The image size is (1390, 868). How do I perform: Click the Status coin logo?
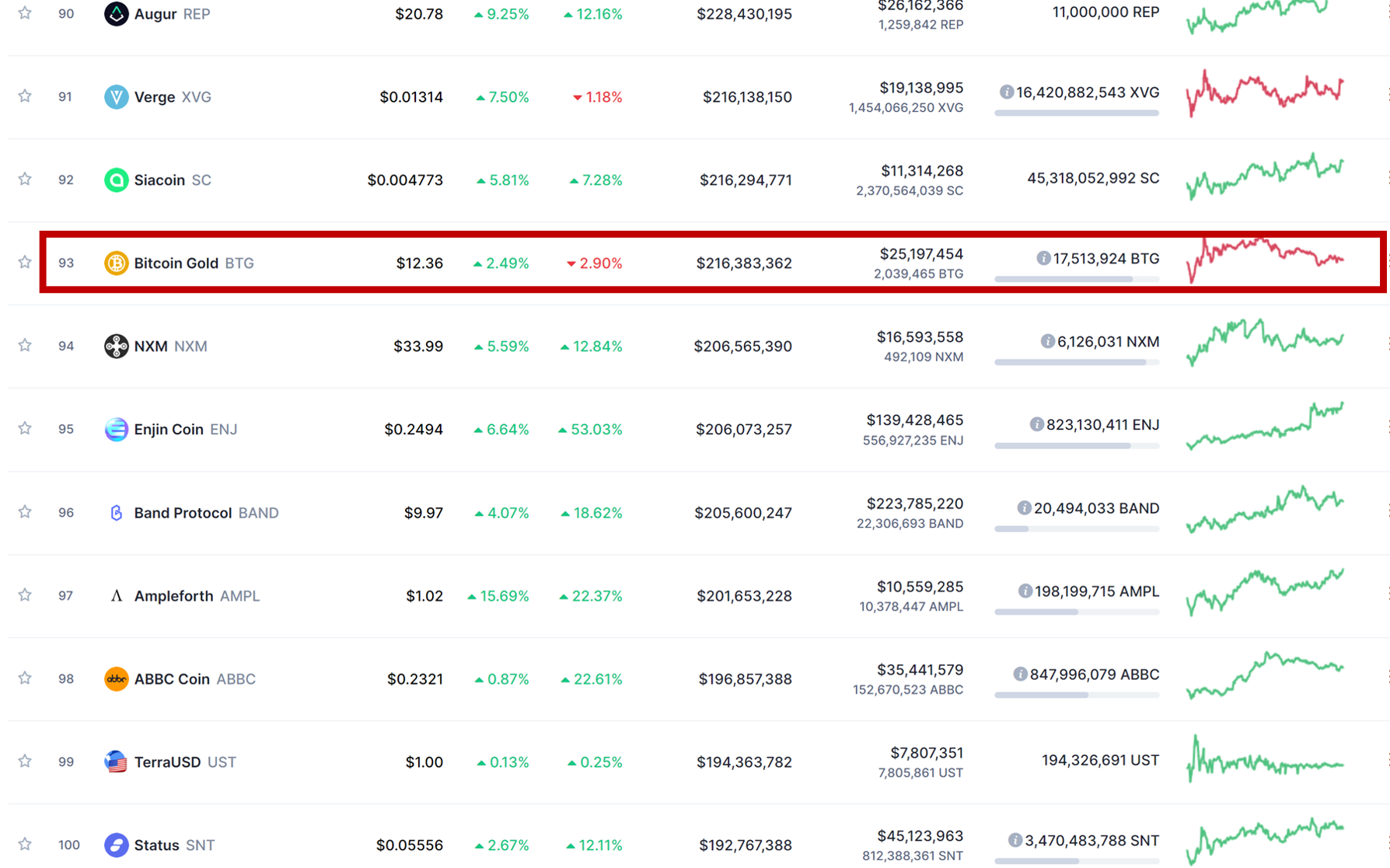pos(116,845)
